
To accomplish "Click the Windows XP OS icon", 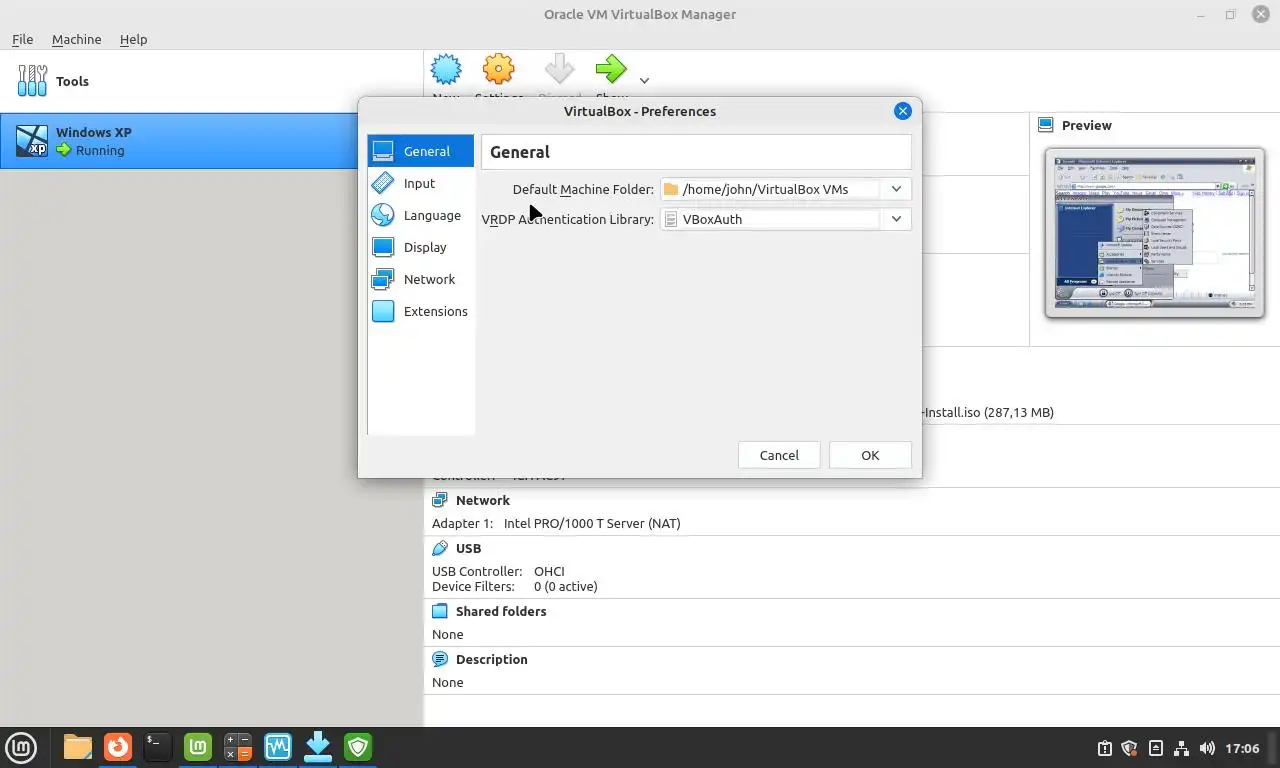I will [32, 141].
